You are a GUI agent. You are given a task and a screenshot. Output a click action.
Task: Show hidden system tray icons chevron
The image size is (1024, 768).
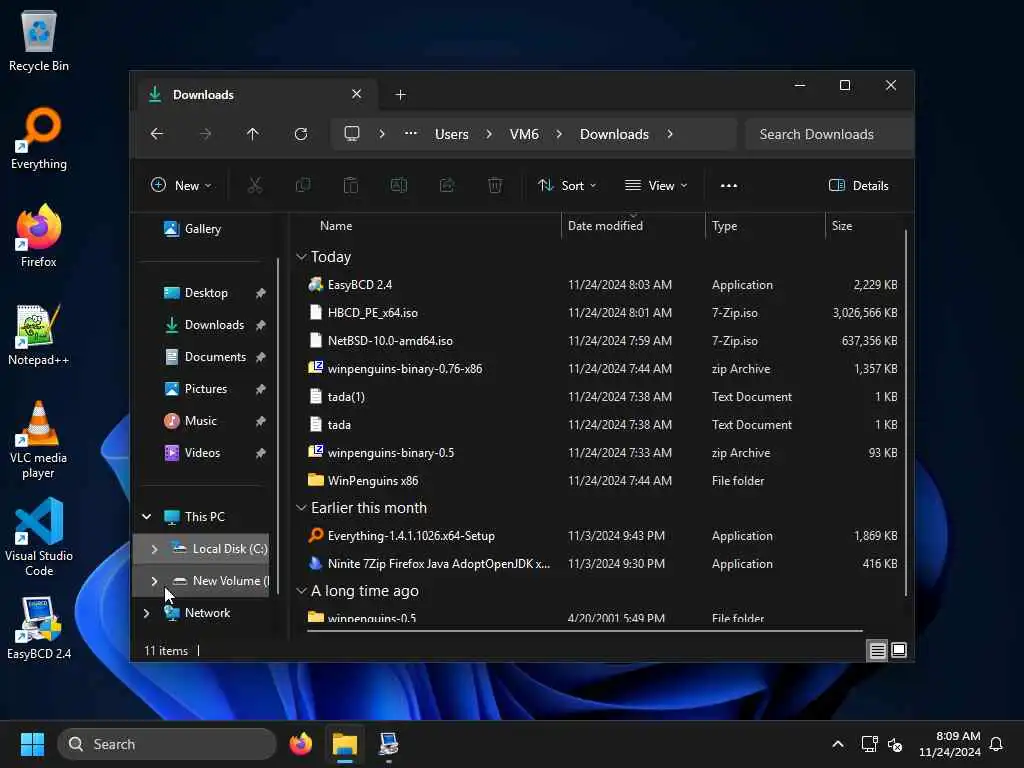pos(838,744)
